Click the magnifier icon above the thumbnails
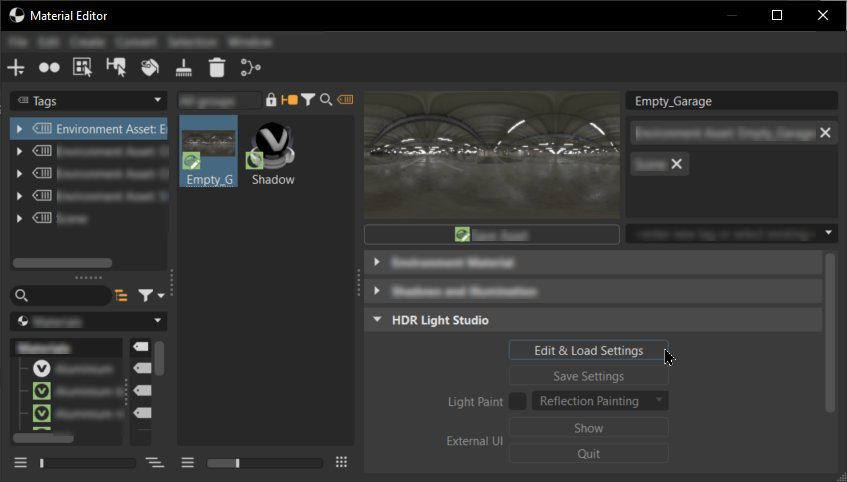 (x=326, y=100)
